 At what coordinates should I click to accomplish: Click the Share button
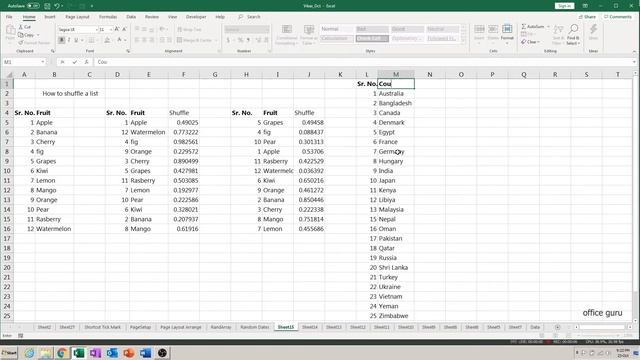(587, 17)
